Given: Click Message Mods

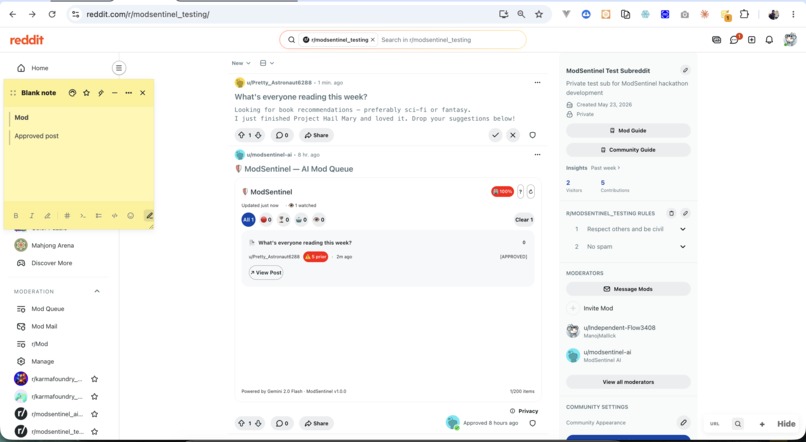Looking at the screenshot, I should [628, 289].
